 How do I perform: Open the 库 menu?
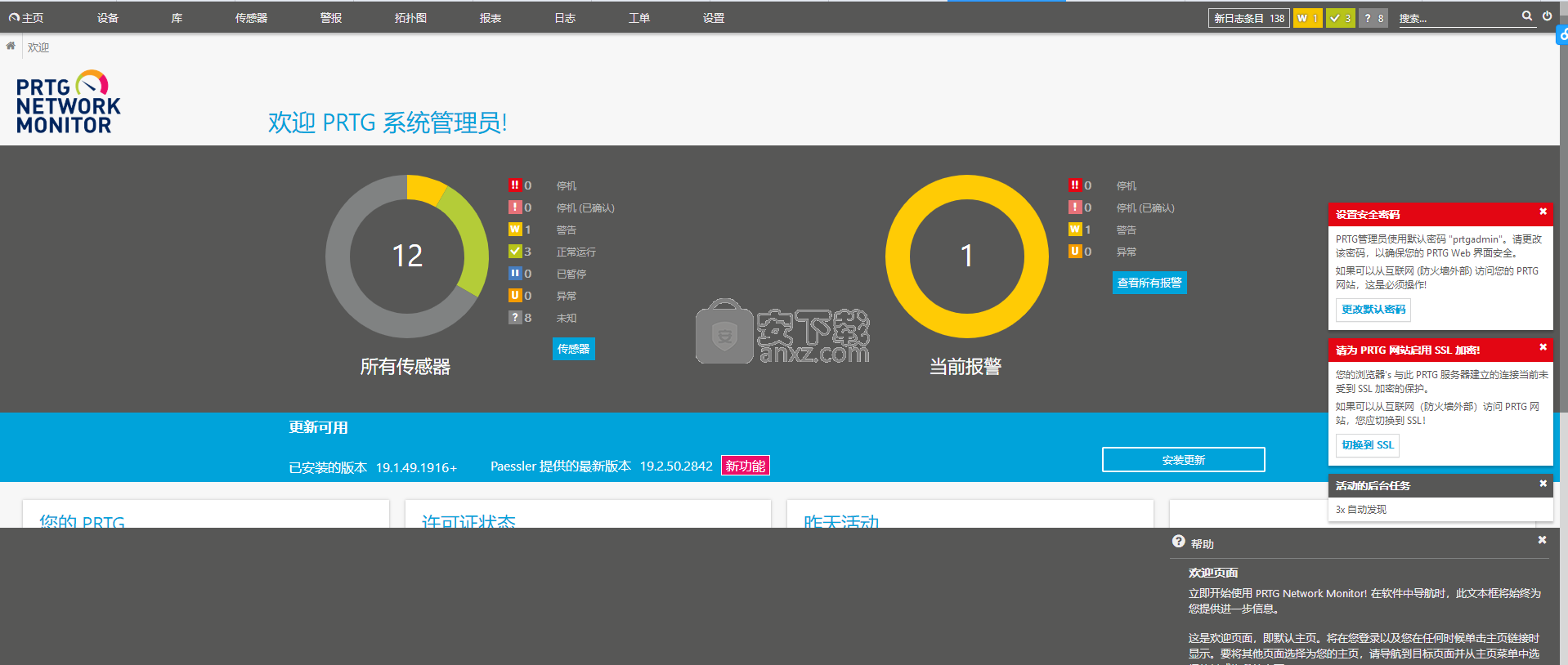[x=177, y=18]
